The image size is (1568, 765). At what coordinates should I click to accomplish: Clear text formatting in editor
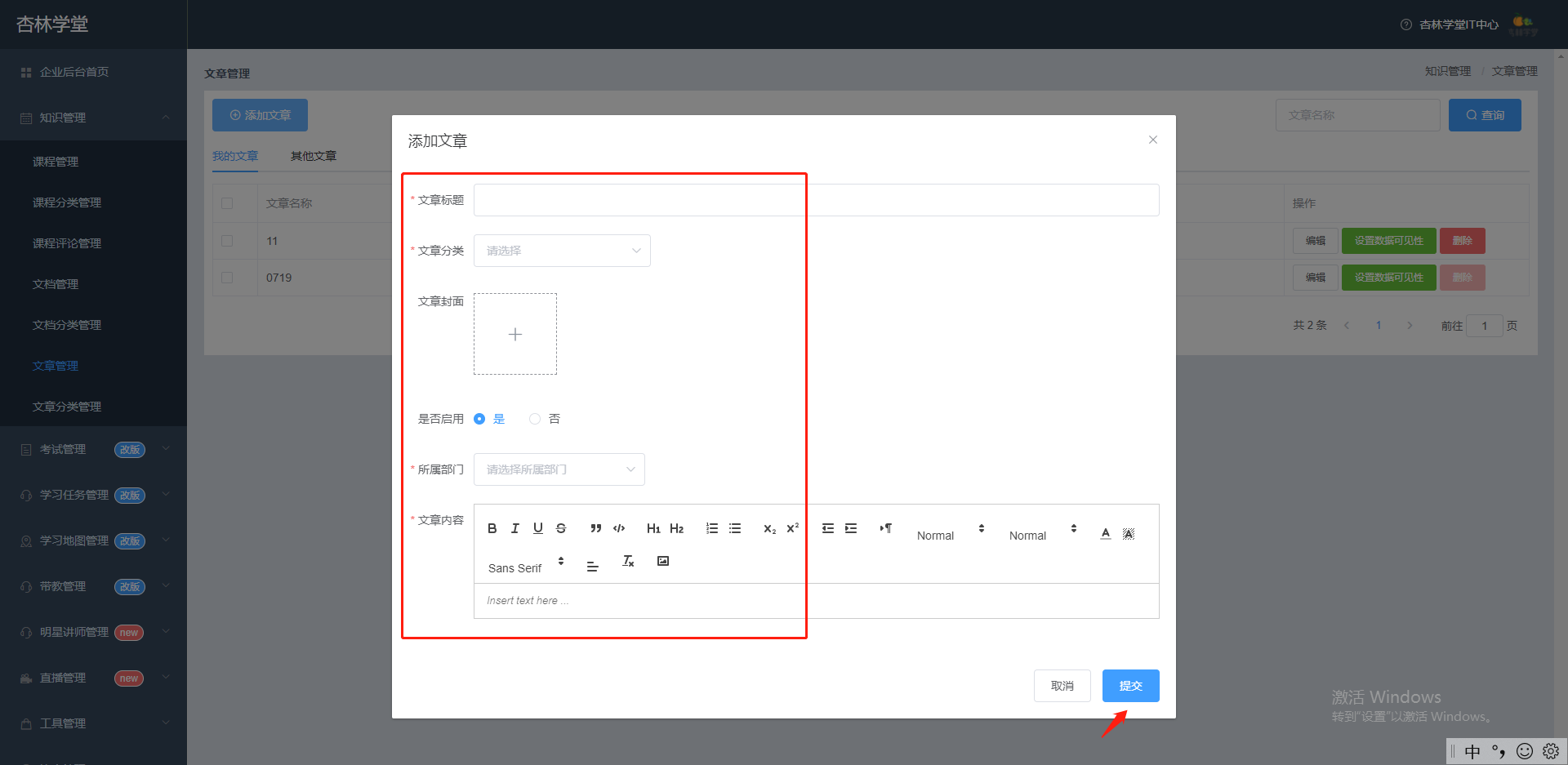click(628, 561)
